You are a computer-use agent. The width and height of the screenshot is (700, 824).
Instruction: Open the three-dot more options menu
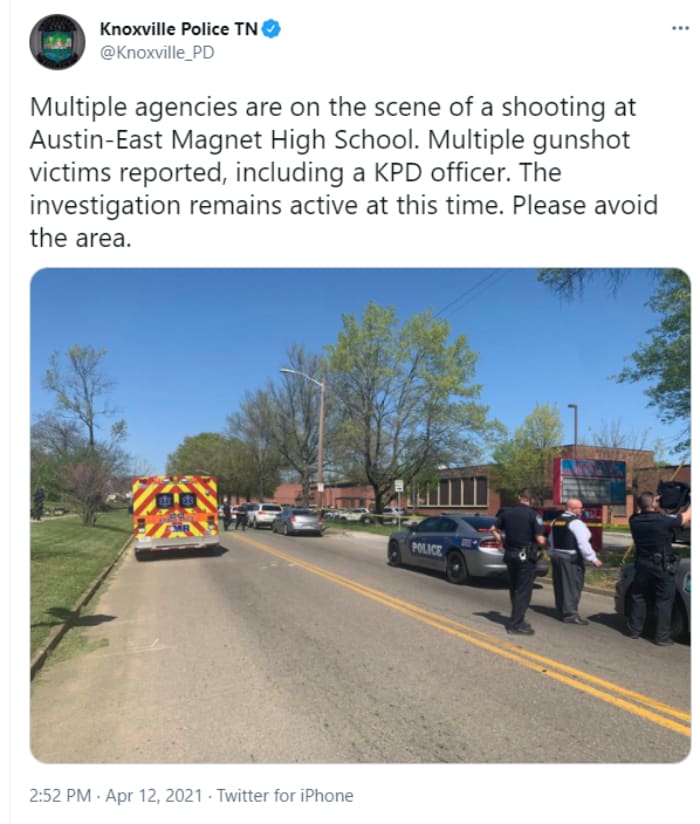tap(680, 28)
